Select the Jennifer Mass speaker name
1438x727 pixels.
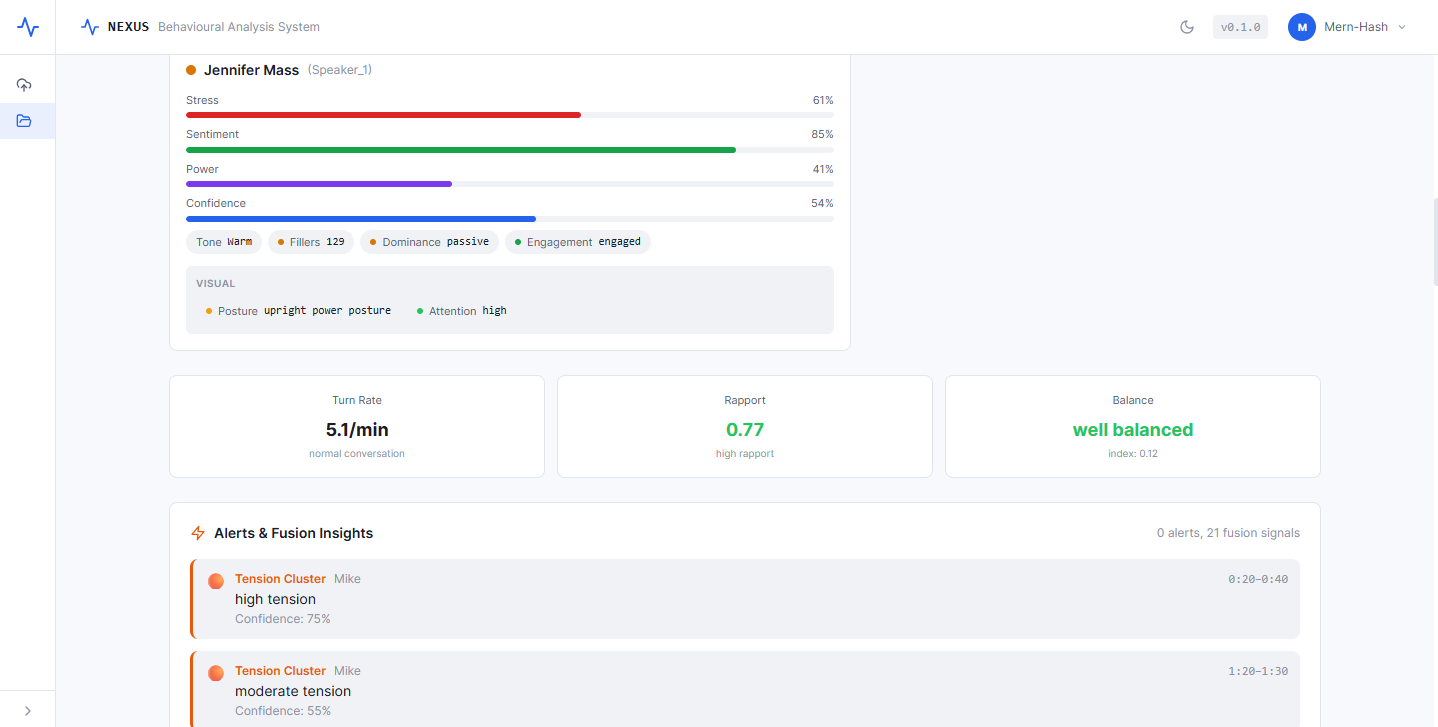251,70
